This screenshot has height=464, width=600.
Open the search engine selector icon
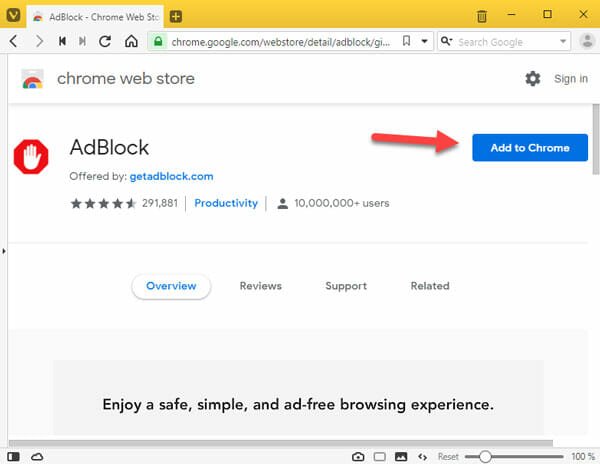[x=447, y=41]
